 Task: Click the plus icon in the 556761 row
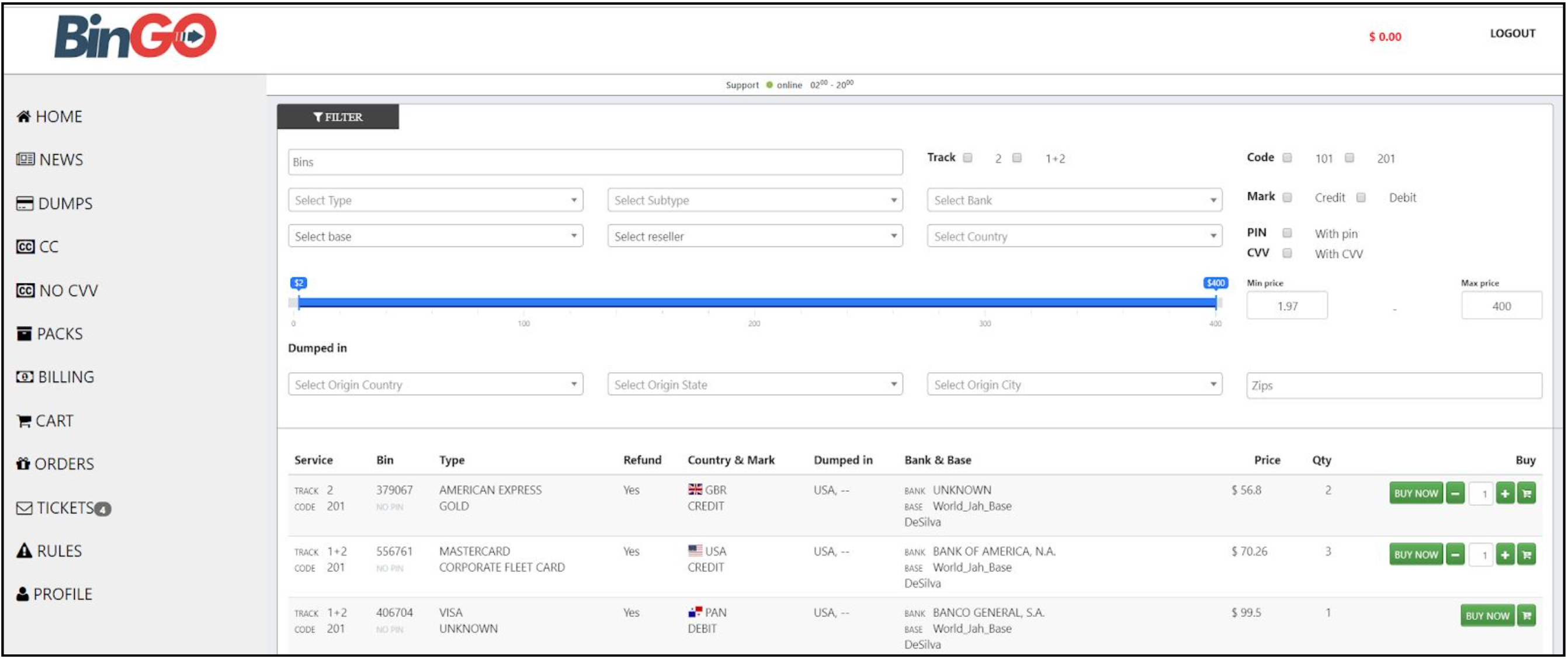1505,555
